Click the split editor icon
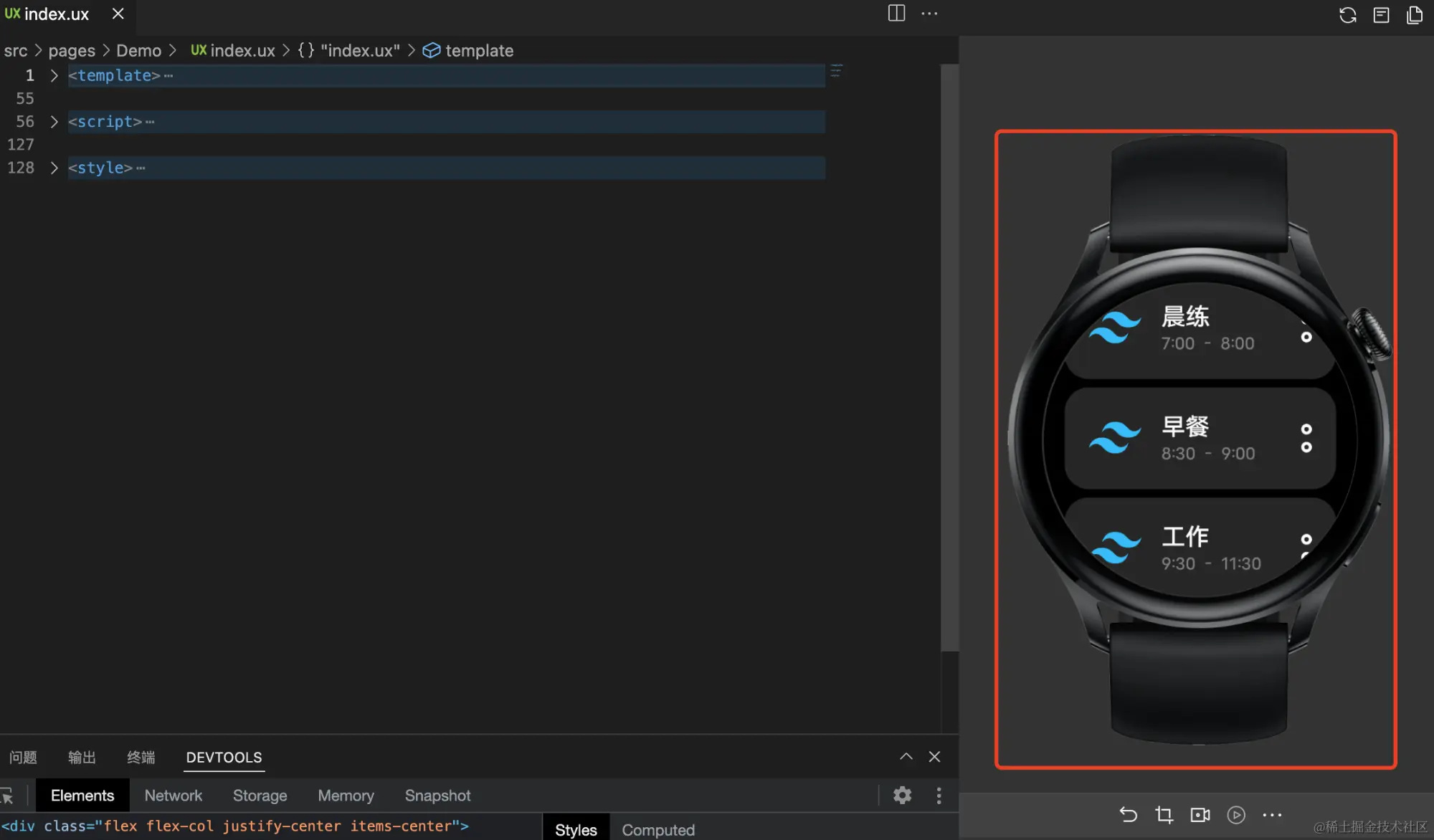 click(896, 14)
